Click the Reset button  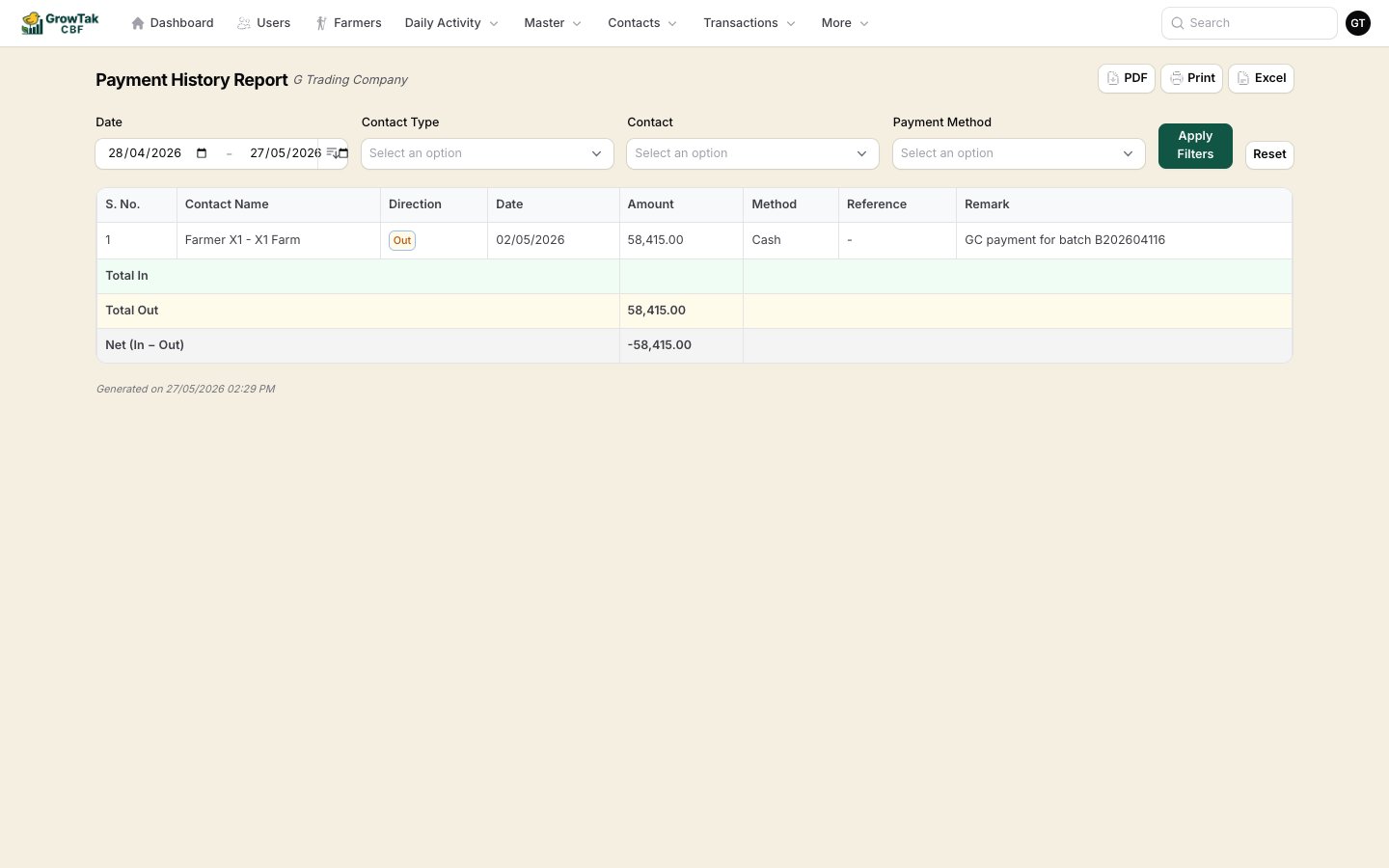(1269, 154)
